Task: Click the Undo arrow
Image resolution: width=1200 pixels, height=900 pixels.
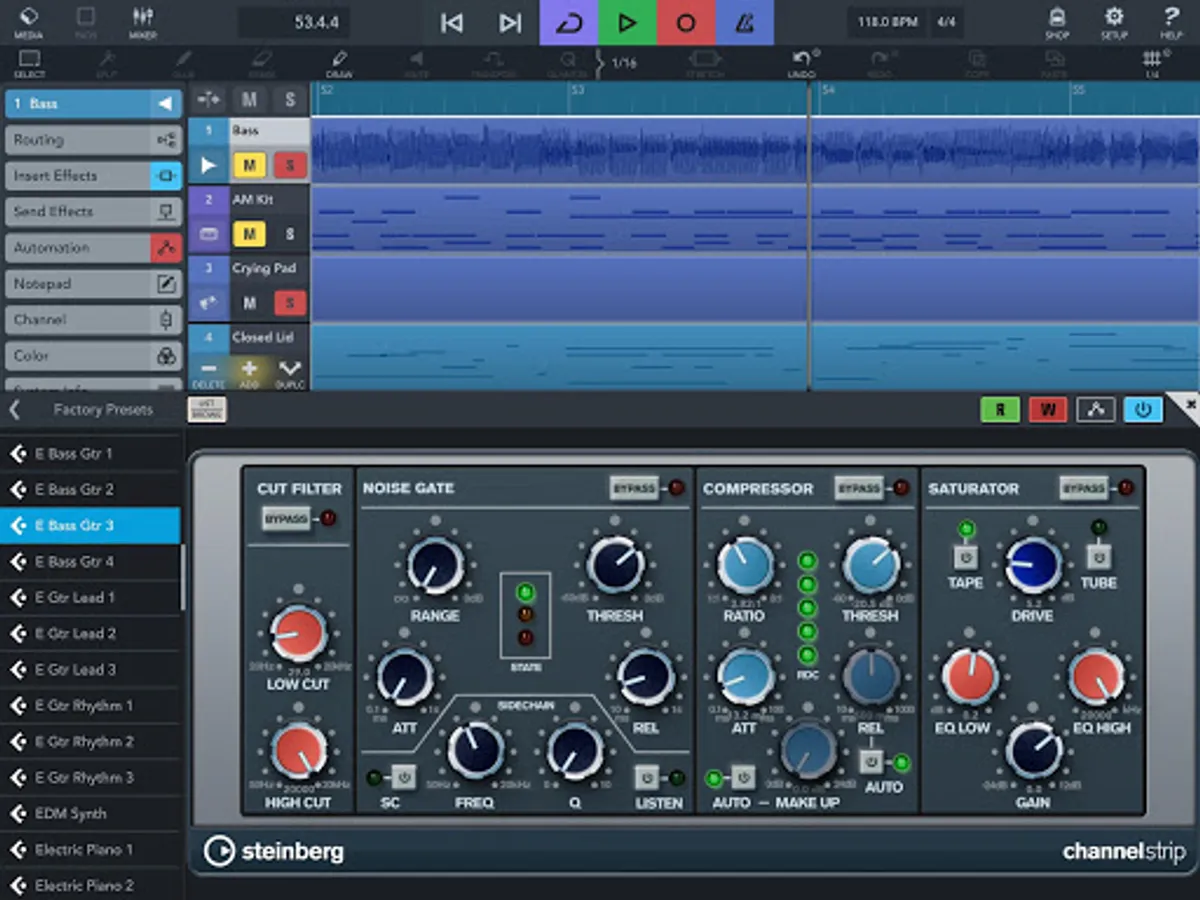Action: coord(801,63)
